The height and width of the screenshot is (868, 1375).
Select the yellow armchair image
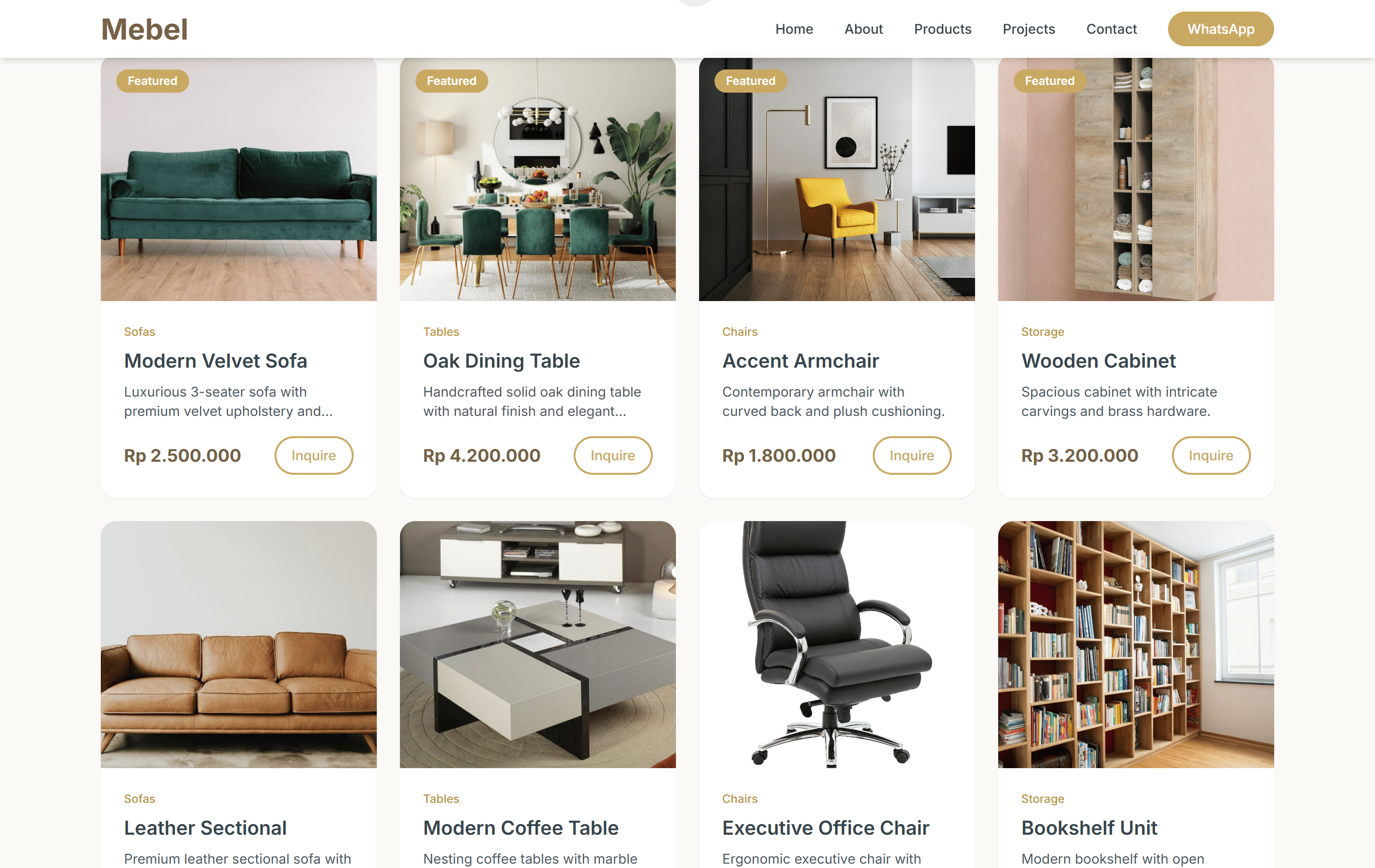click(837, 179)
